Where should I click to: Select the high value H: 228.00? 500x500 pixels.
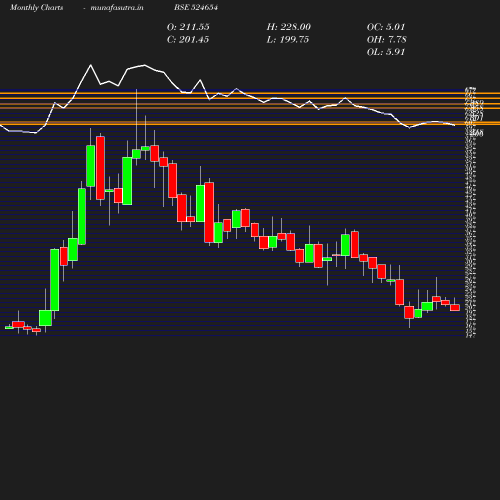[x=289, y=27]
